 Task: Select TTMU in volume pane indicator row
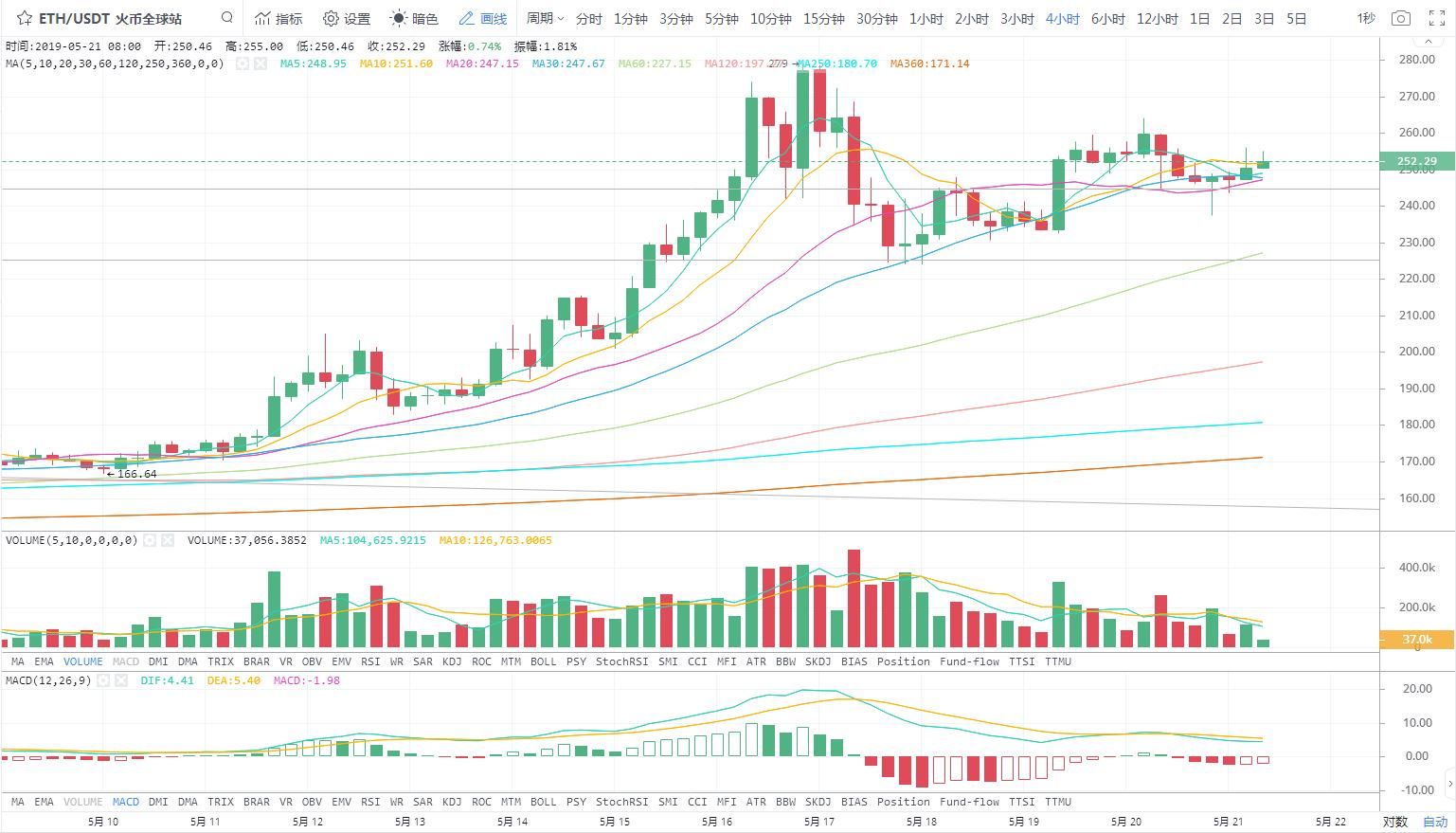tap(1057, 661)
